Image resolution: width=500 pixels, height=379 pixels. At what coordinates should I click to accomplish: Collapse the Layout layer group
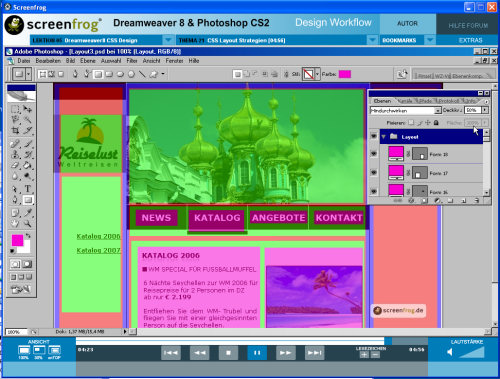tap(383, 137)
